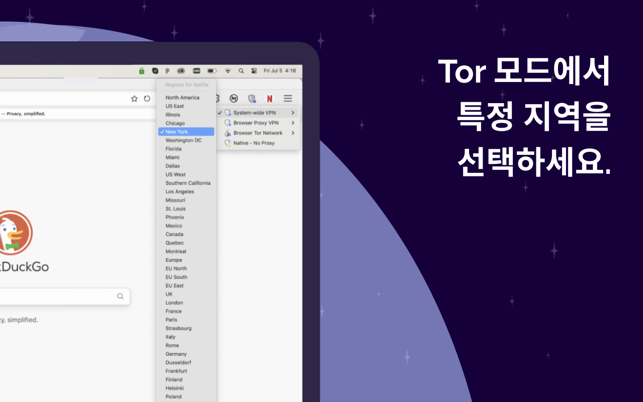This screenshot has height=402, width=643.
Task: Click the shield icon beside Browser Proxy VPN
Action: [x=228, y=123]
